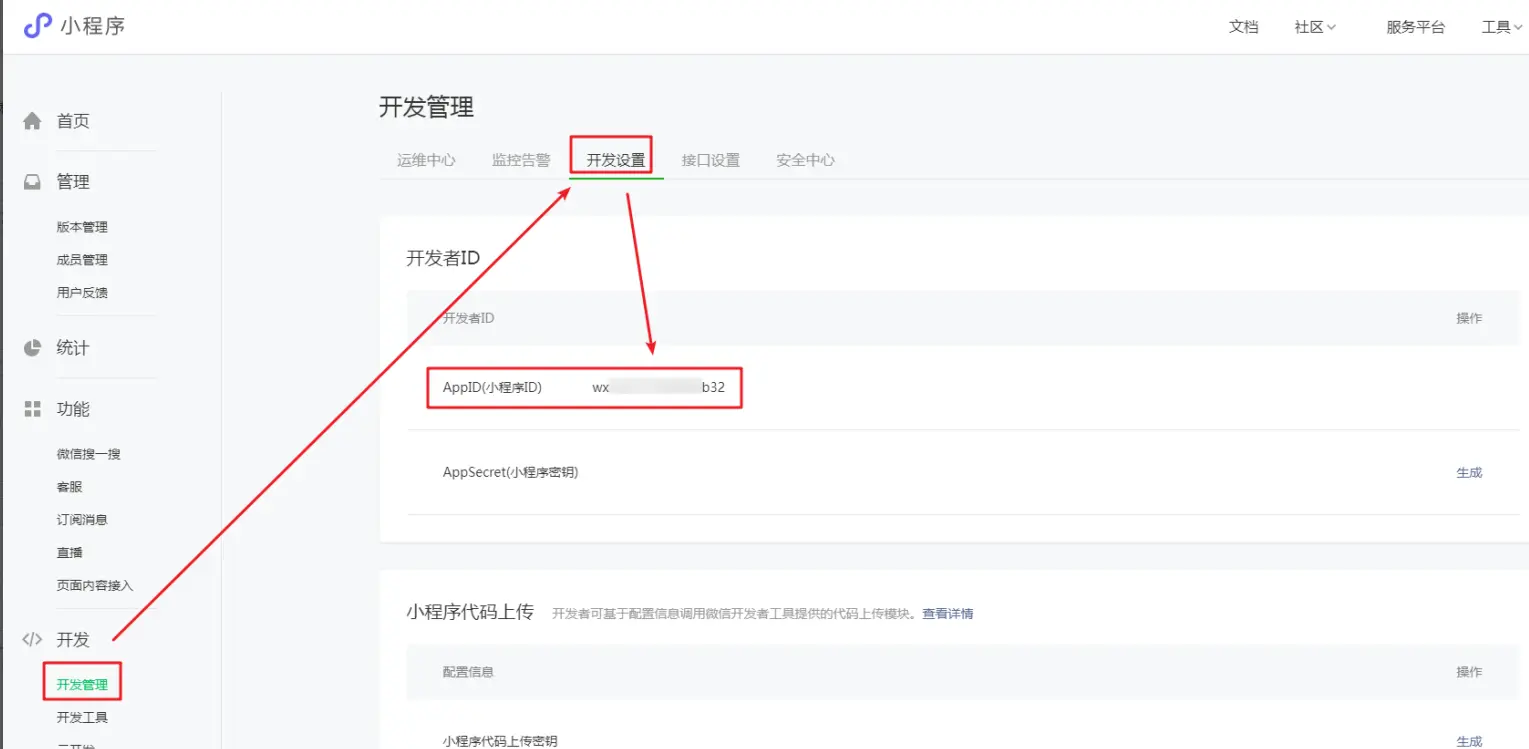Click the AppID value text
The image size is (1529, 749).
click(x=658, y=387)
